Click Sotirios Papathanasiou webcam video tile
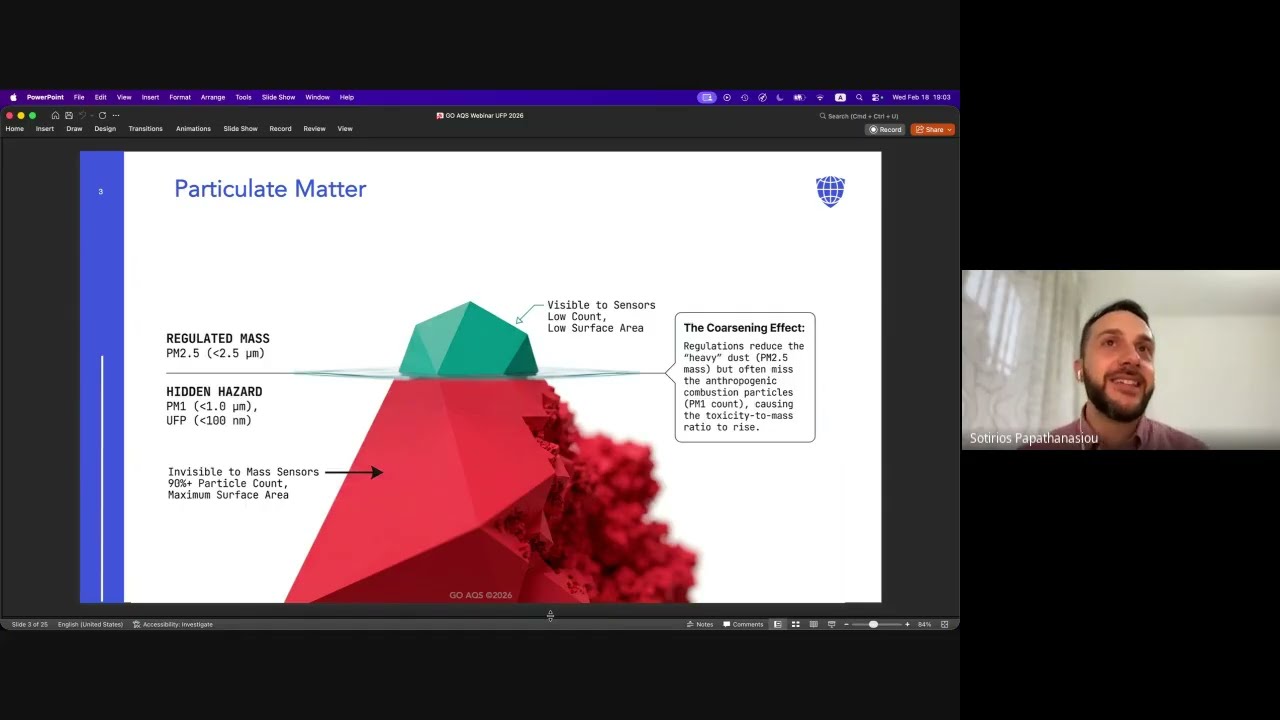 coord(1121,360)
